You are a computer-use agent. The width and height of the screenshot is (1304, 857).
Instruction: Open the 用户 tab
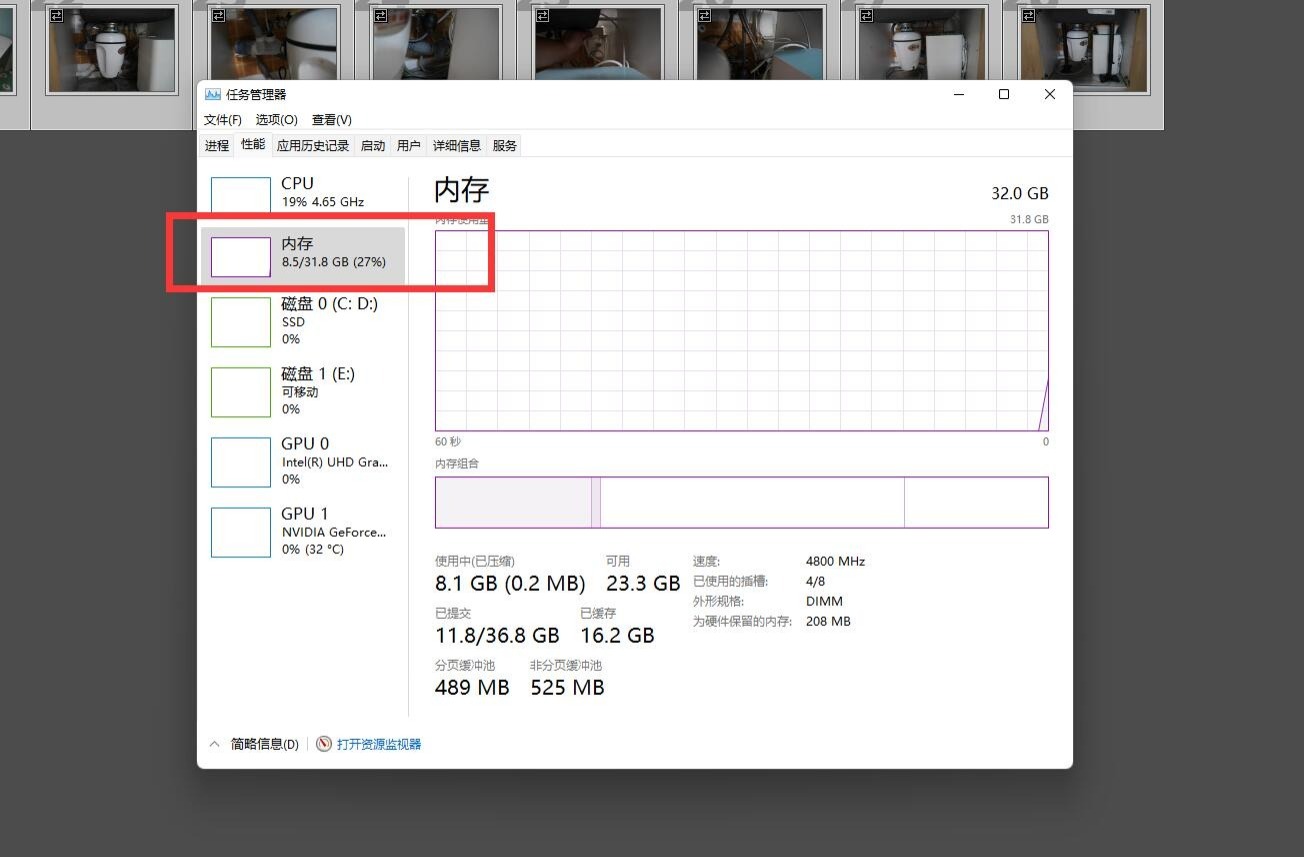pyautogui.click(x=408, y=145)
